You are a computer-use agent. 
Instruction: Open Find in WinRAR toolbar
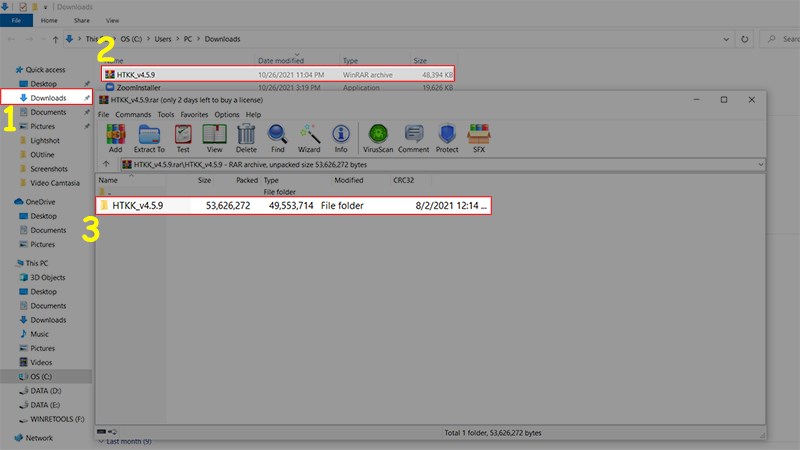click(278, 138)
